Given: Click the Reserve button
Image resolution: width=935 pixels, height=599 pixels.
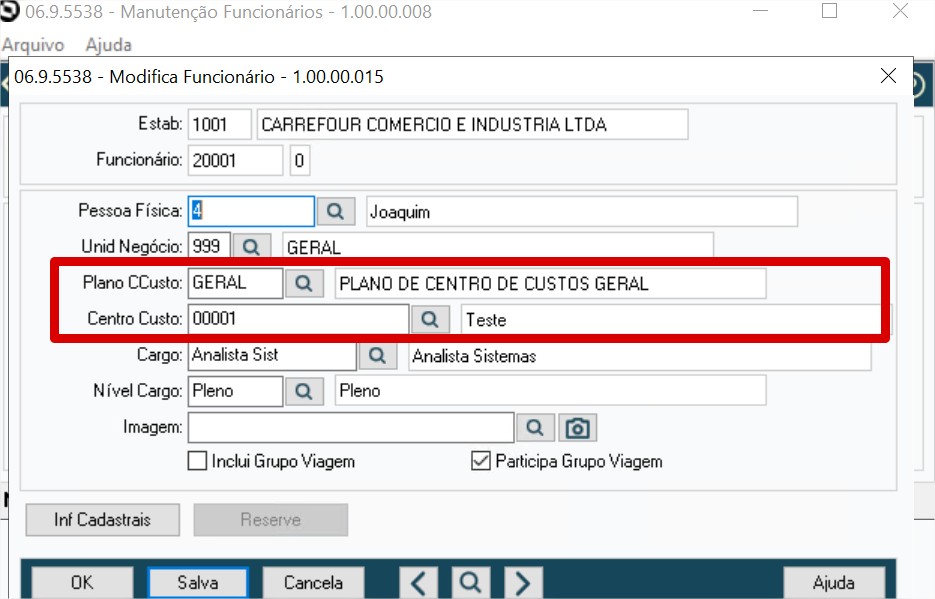Looking at the screenshot, I should click(271, 520).
